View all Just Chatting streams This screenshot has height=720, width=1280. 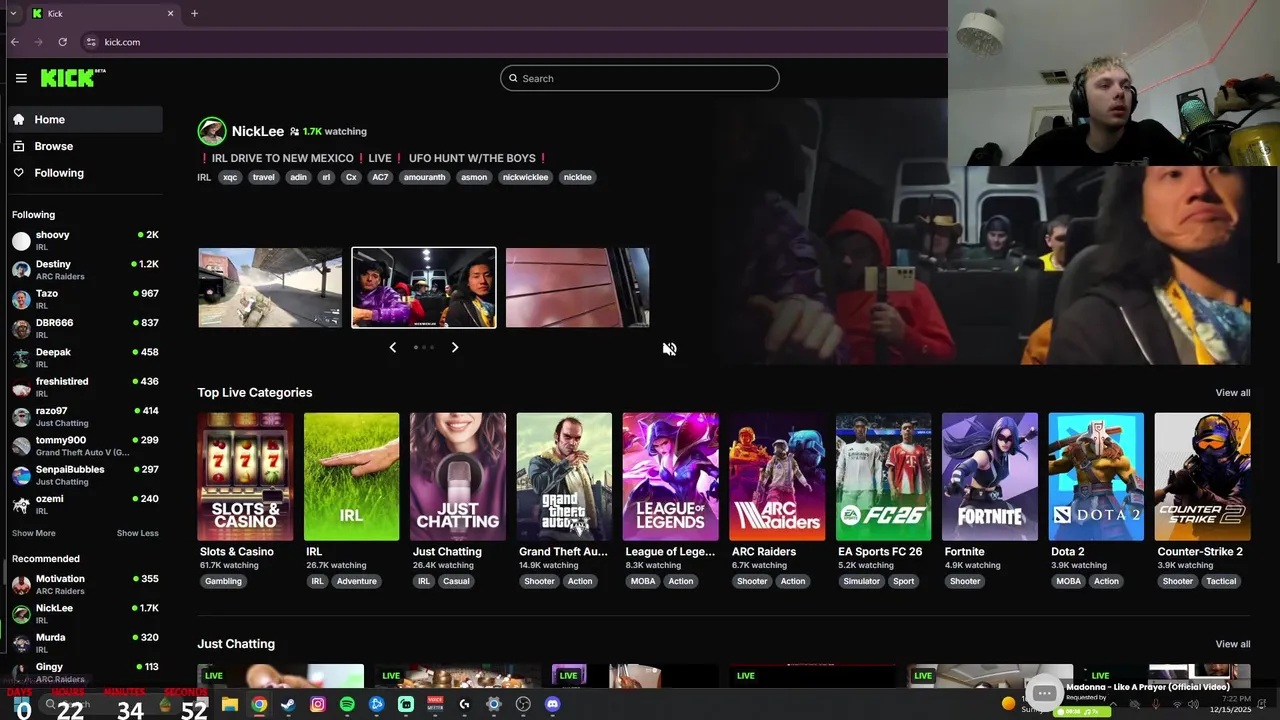[1233, 644]
